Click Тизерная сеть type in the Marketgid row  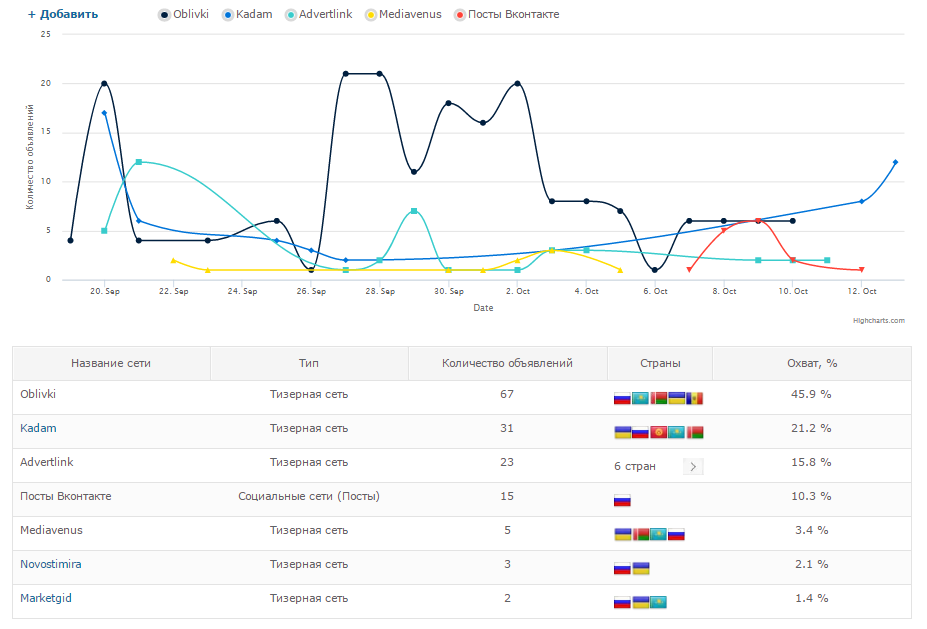pos(309,598)
